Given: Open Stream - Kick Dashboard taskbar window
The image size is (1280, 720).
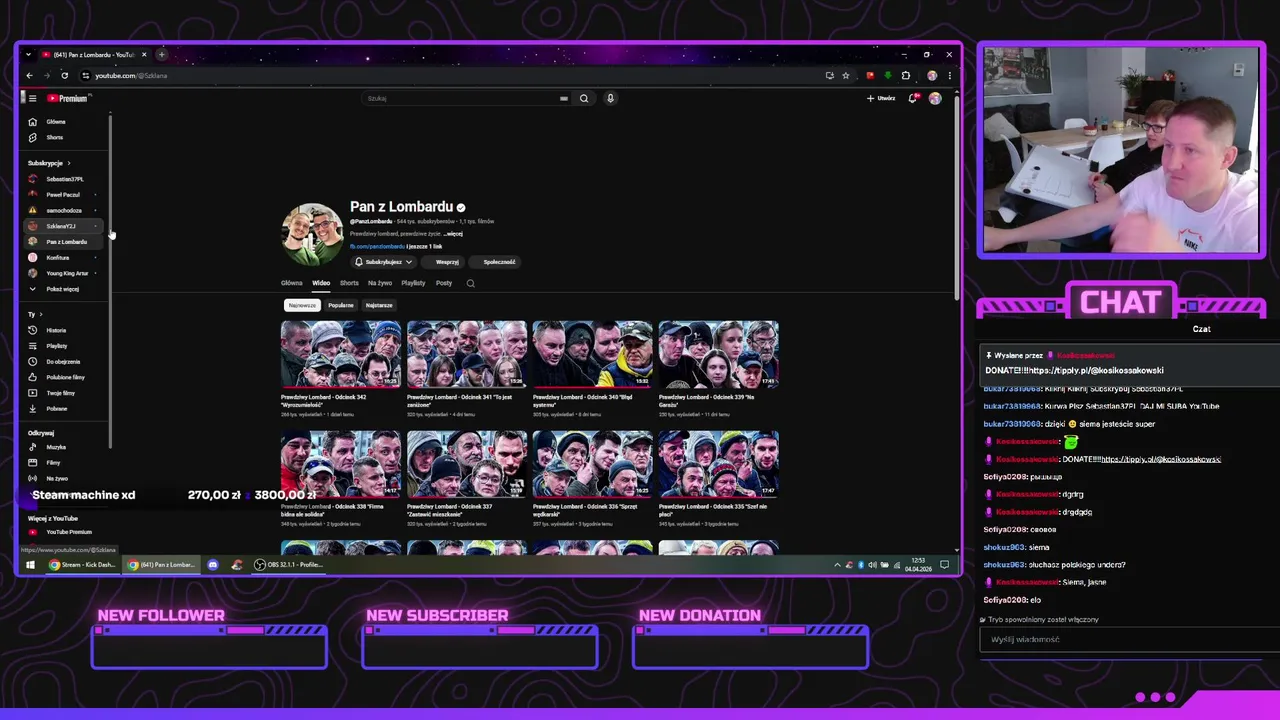Looking at the screenshot, I should 84,565.
